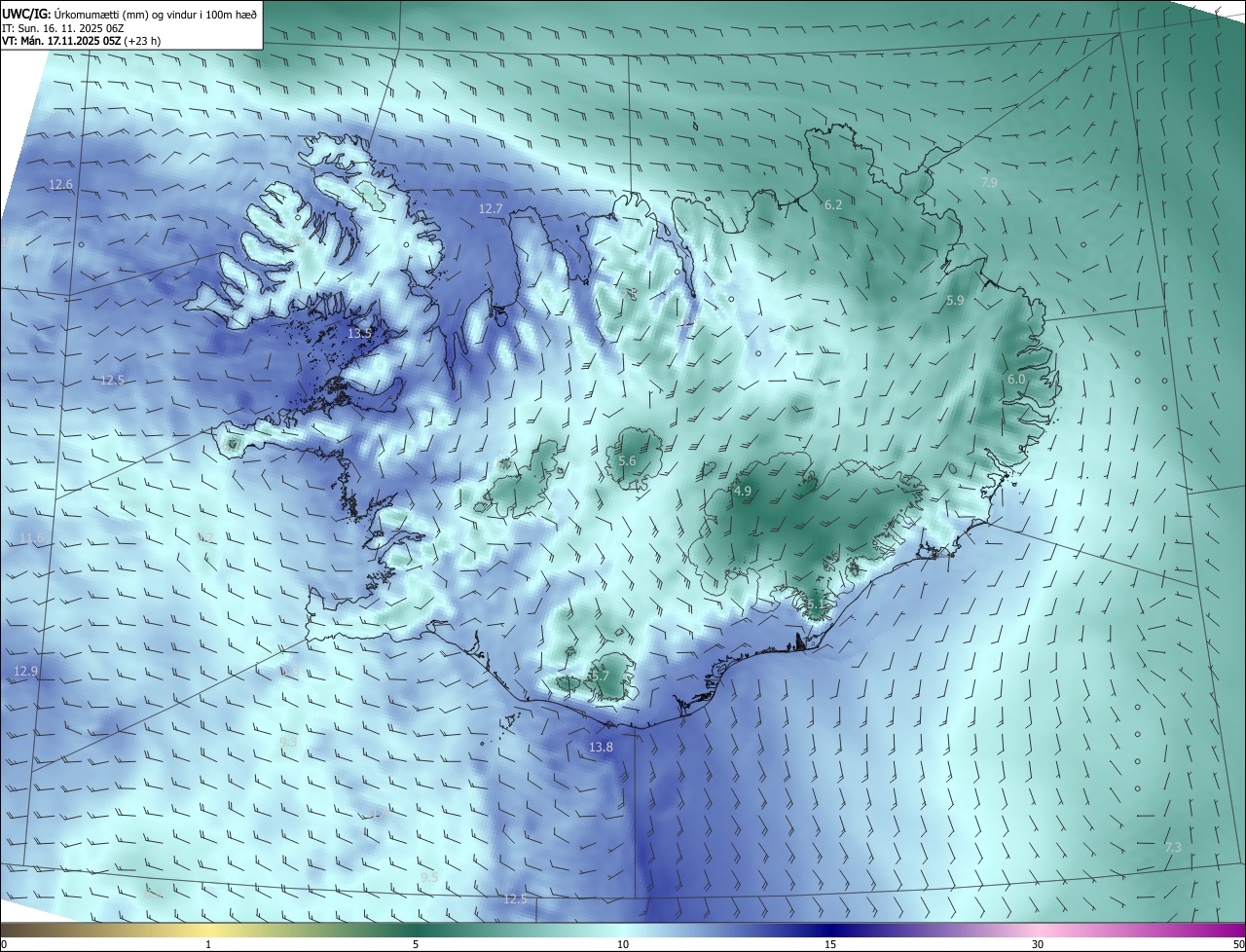This screenshot has height=952, width=1246.
Task: Click the "UWC/IG: Úrkomumætti (mm) og vindur í 100m hæð" title
Action: [x=129, y=14]
